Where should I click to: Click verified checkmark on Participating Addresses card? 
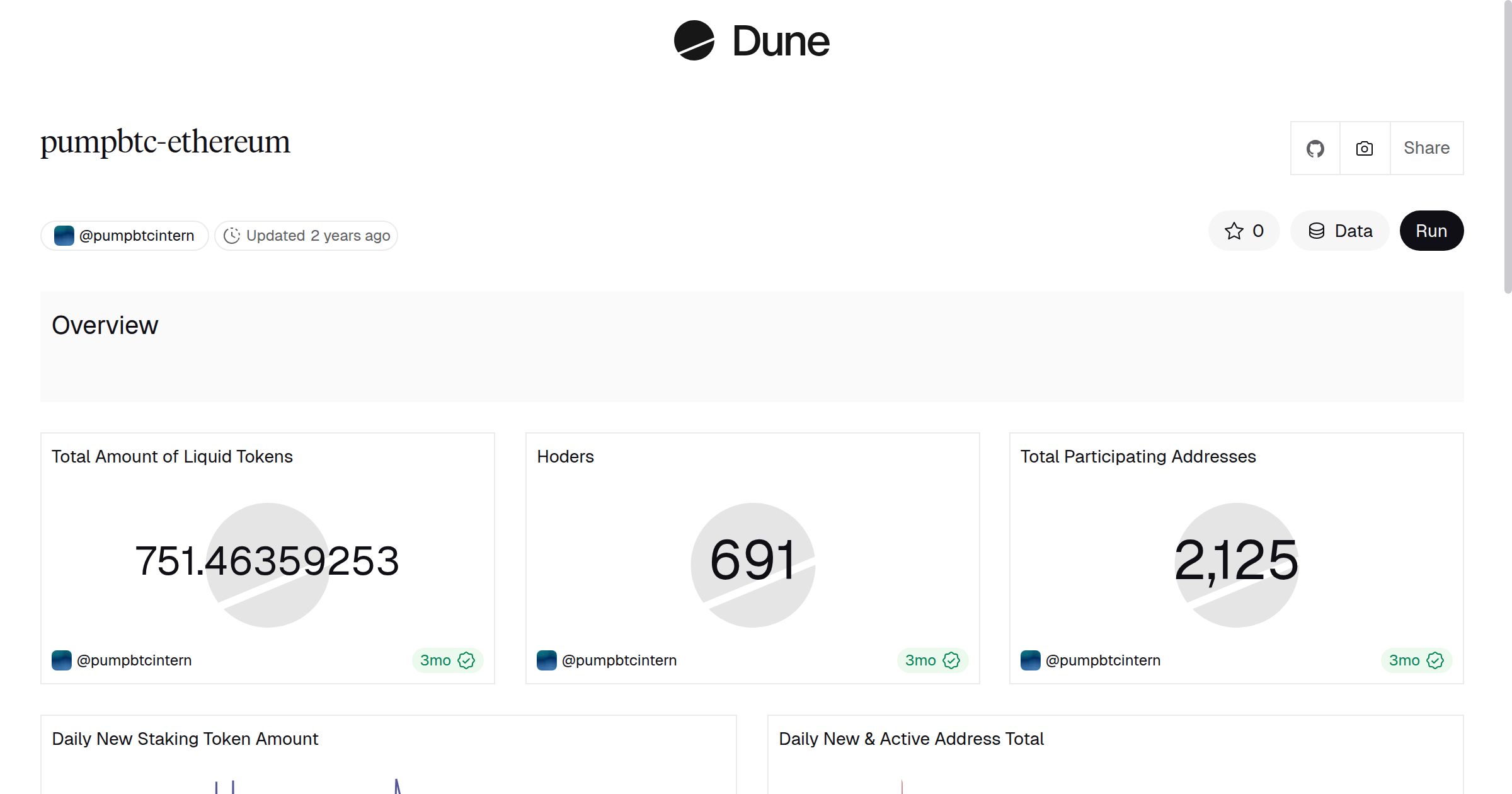pyautogui.click(x=1435, y=660)
